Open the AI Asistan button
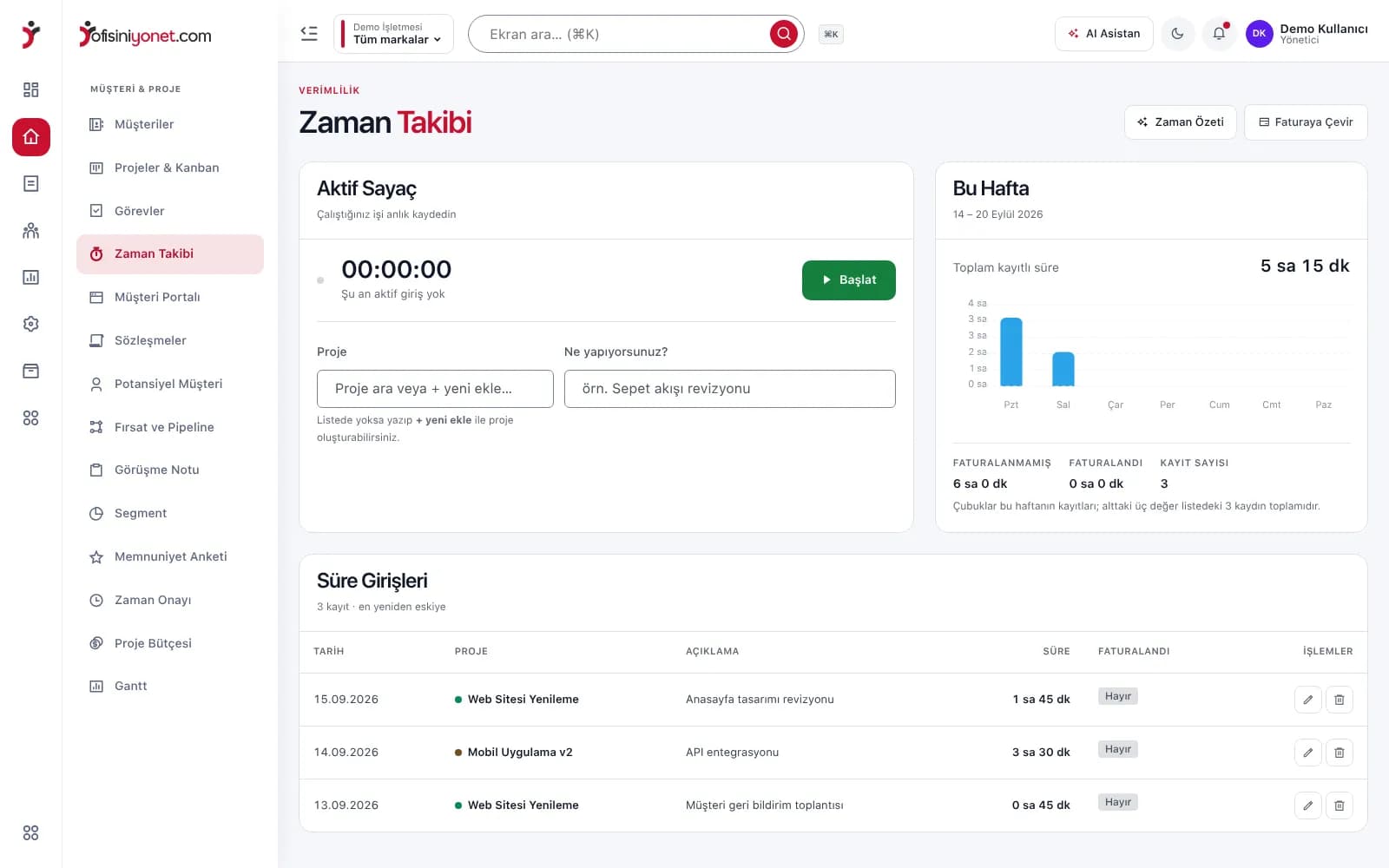Screen dimensions: 1389x868 tap(1104, 34)
